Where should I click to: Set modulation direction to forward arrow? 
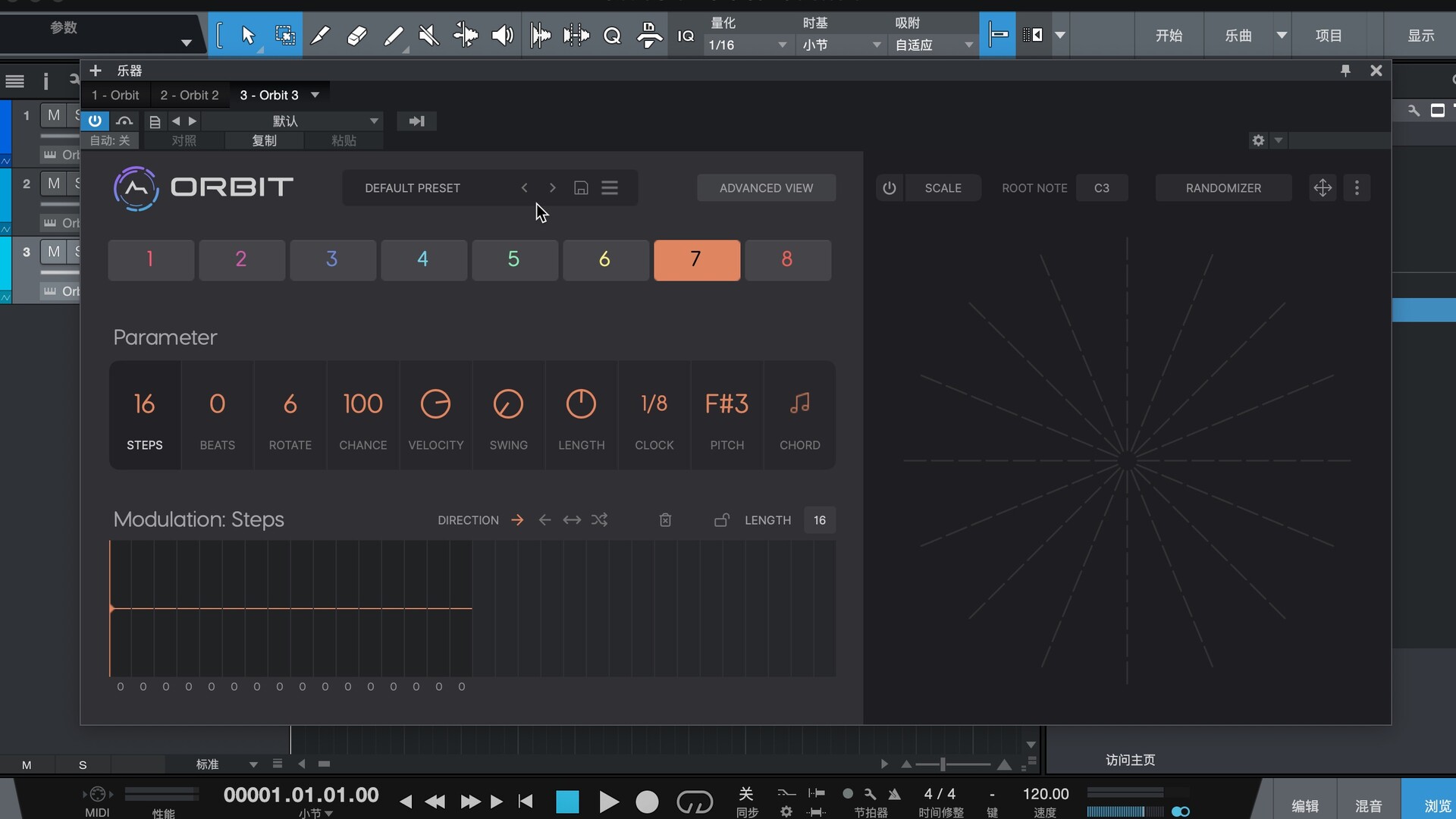pyautogui.click(x=517, y=520)
